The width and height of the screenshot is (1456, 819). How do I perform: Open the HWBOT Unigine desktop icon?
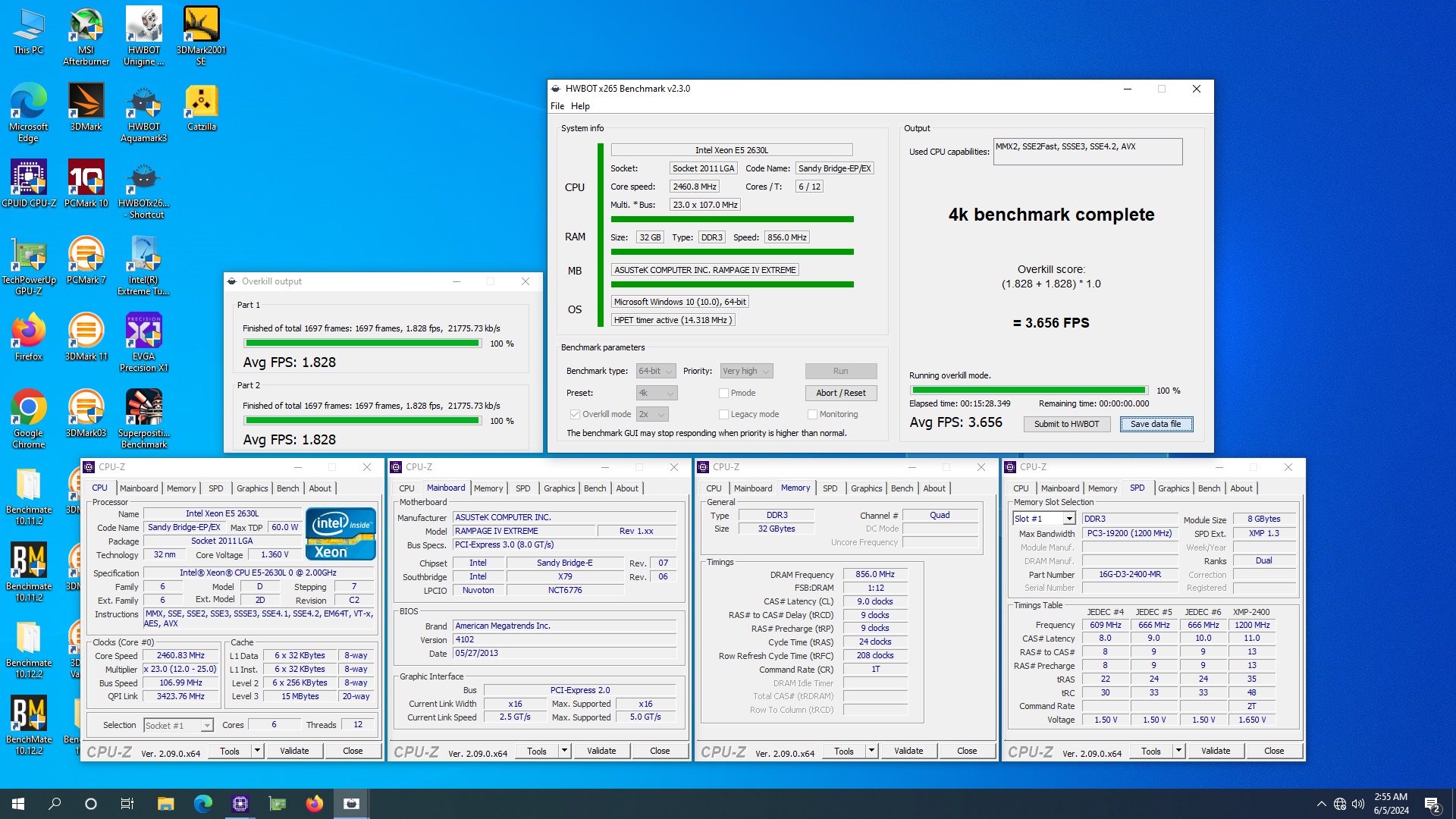tap(143, 36)
